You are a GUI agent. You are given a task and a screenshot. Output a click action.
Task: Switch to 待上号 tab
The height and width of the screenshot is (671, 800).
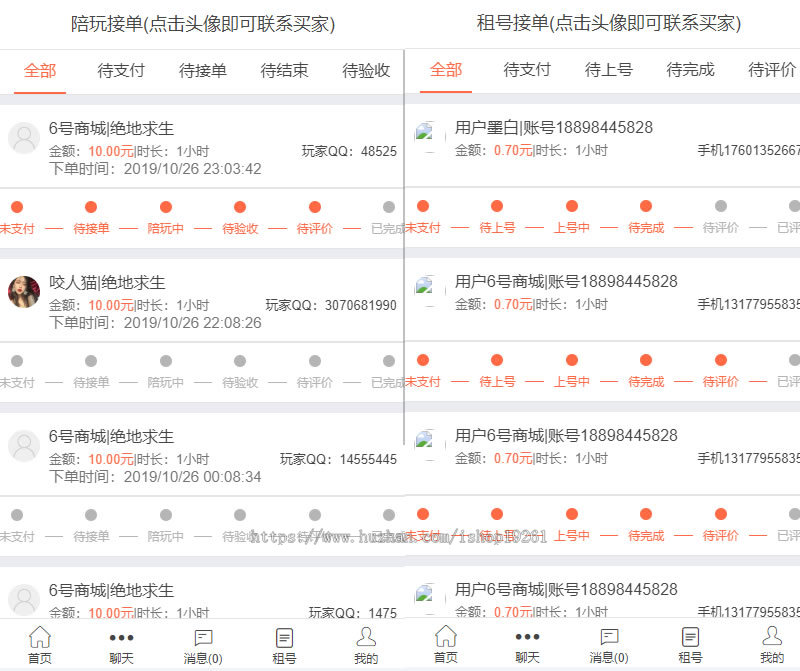click(609, 69)
